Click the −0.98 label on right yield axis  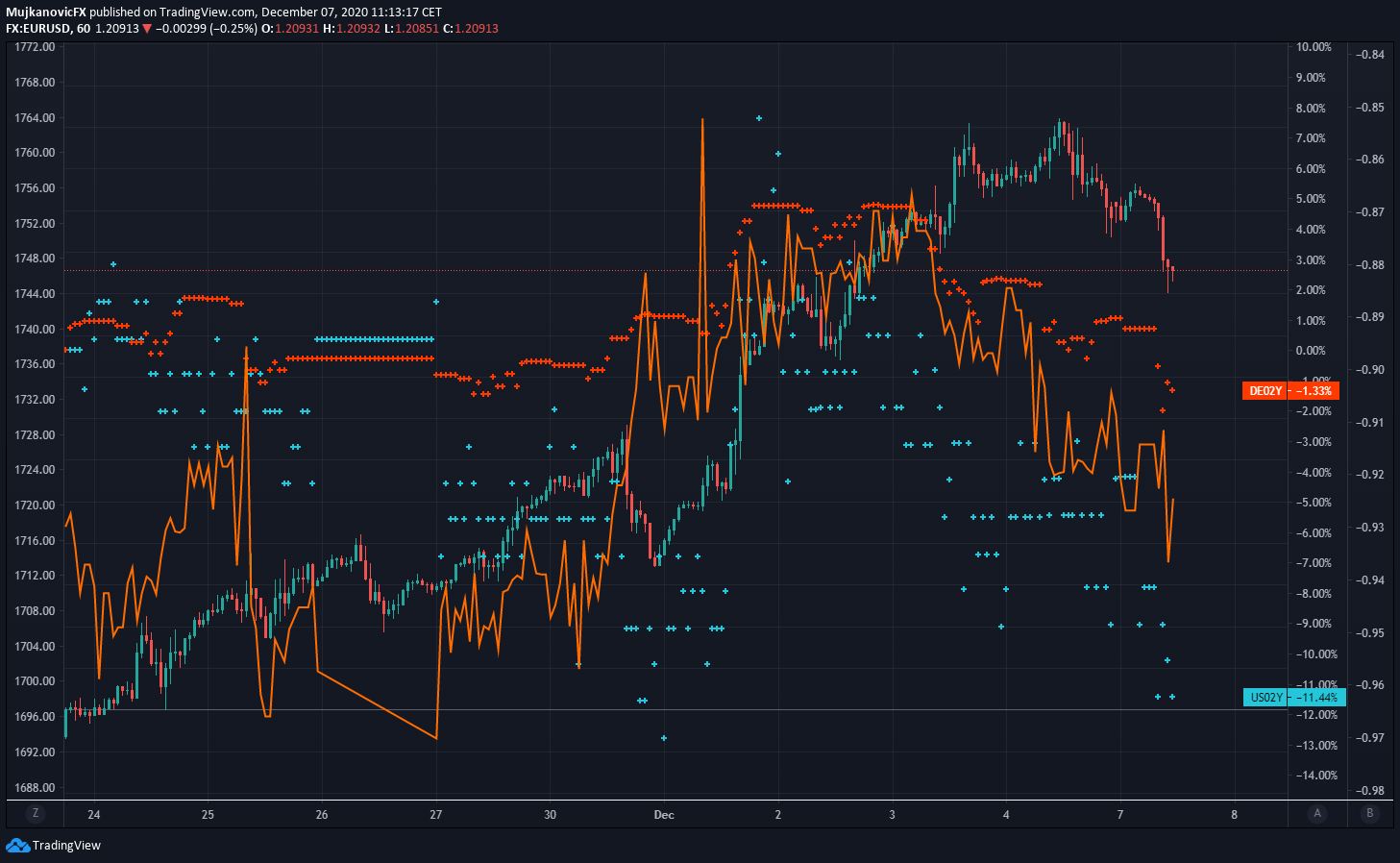click(1370, 791)
